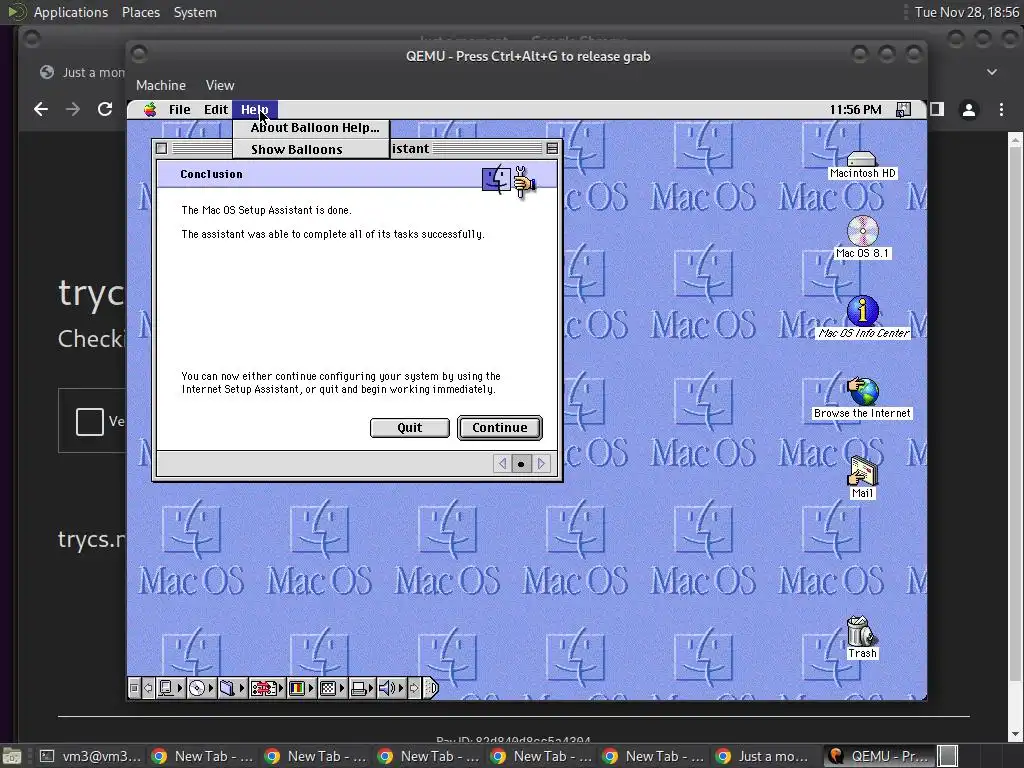
Task: Select the Trash icon
Action: click(x=861, y=638)
